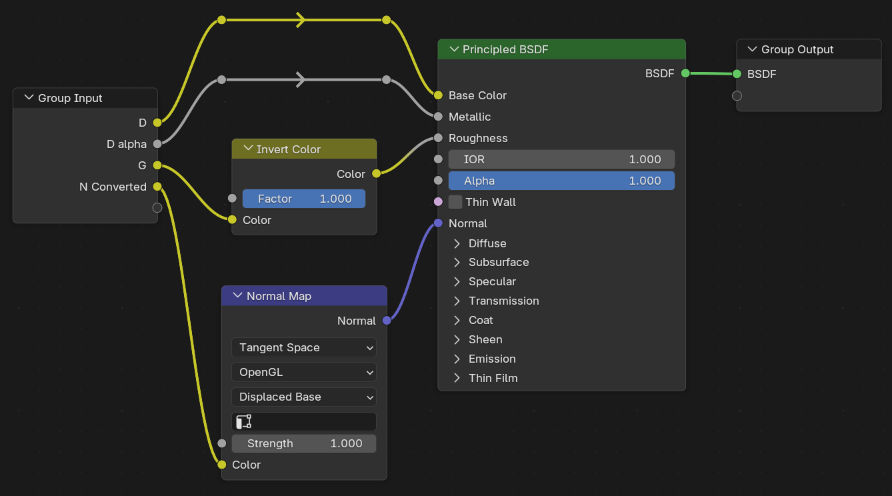
Task: Click the Invert Color Factor slider
Action: coord(304,199)
